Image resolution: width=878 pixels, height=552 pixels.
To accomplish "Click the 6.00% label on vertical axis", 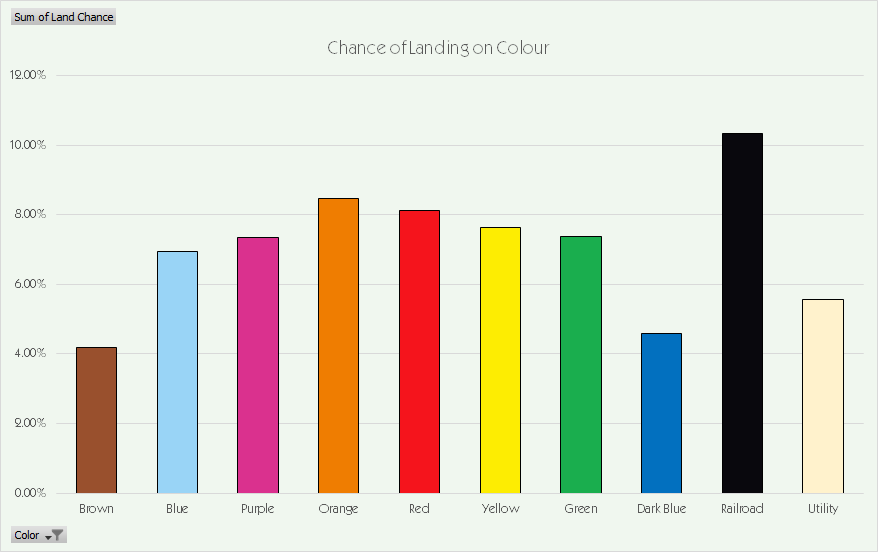I will [29, 284].
